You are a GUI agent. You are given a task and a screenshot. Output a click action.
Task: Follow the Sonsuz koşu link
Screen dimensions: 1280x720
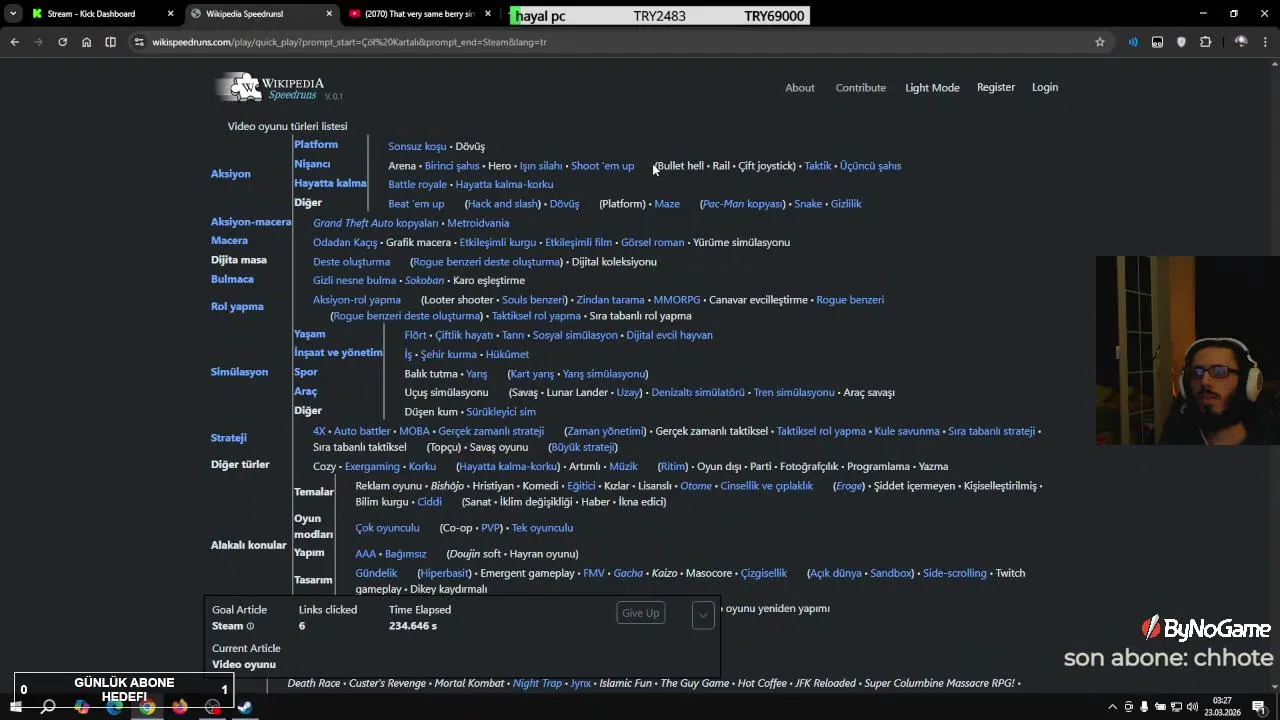tap(417, 146)
